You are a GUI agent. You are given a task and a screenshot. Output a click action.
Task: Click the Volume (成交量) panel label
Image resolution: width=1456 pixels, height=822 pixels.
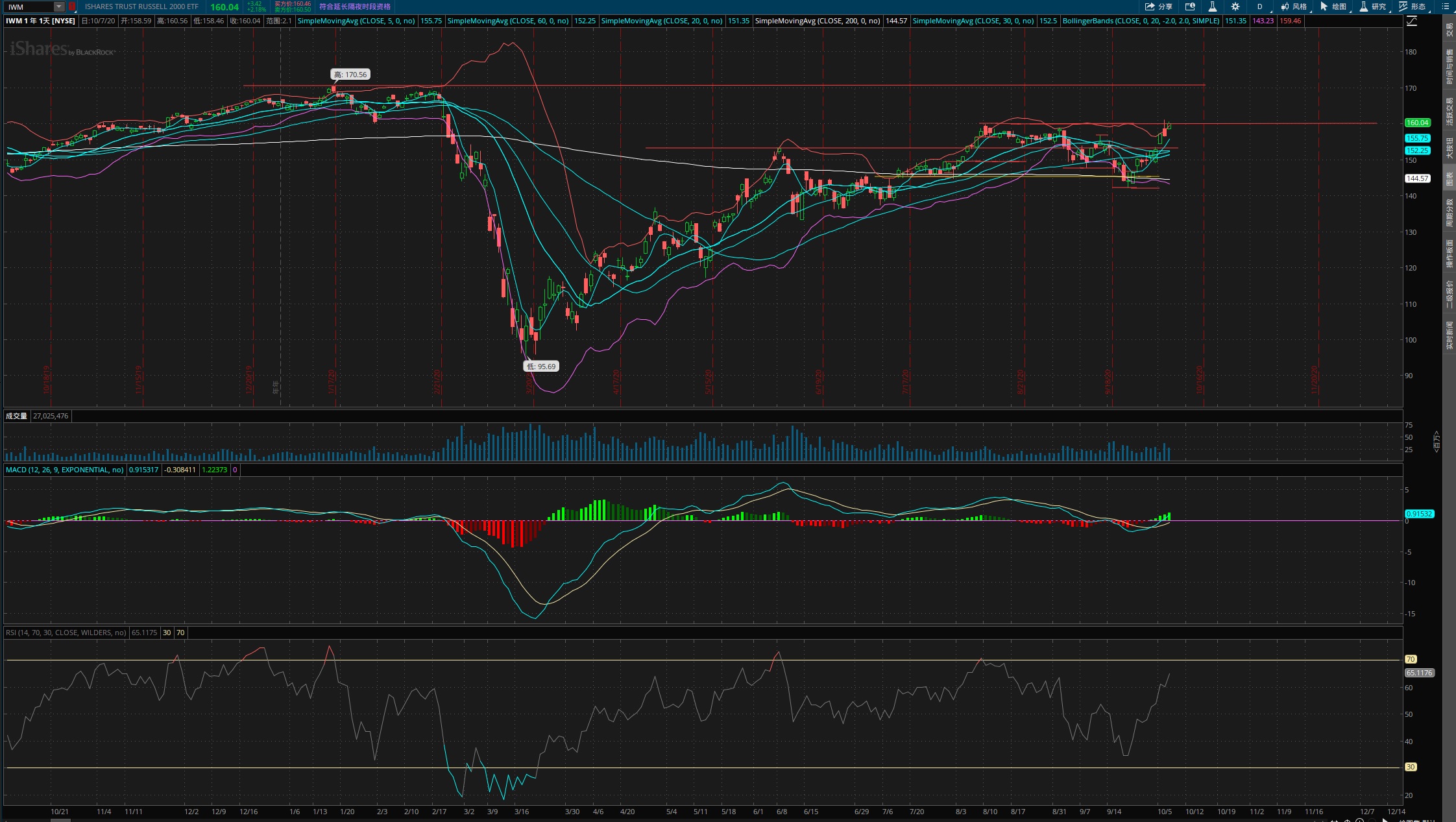(x=16, y=416)
